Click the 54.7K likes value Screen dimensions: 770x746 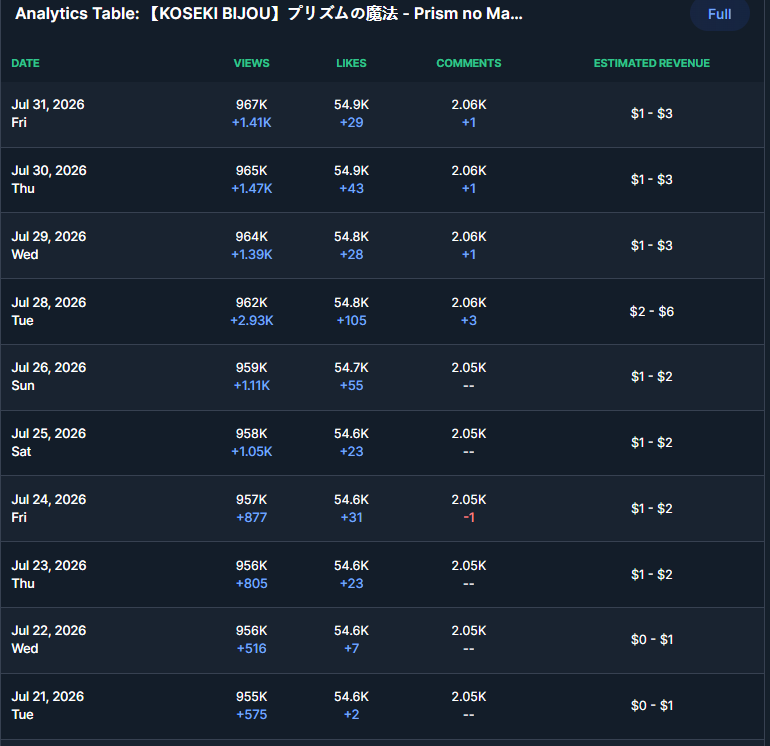352,367
